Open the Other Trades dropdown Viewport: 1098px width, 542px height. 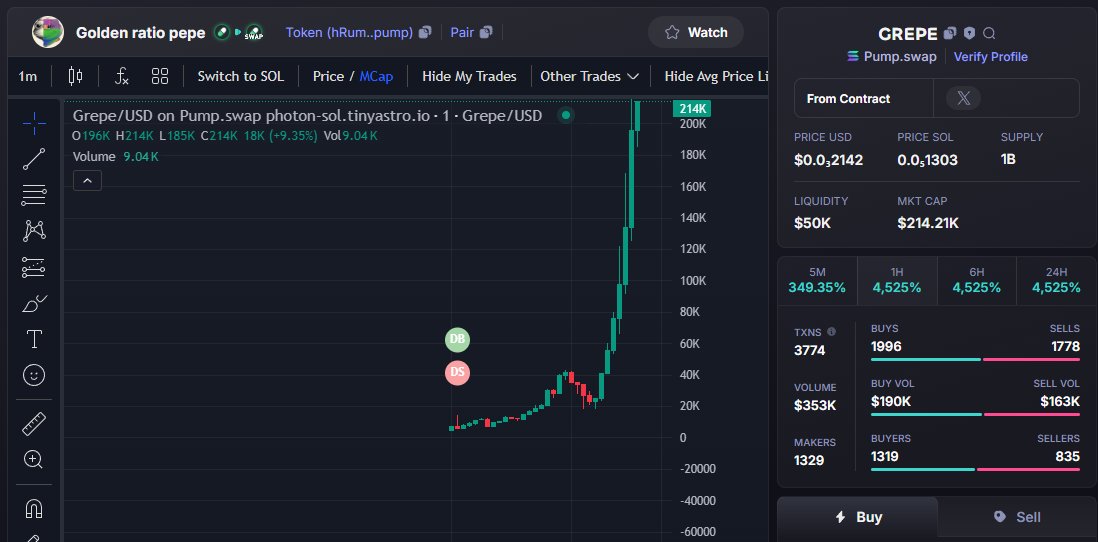(589, 76)
